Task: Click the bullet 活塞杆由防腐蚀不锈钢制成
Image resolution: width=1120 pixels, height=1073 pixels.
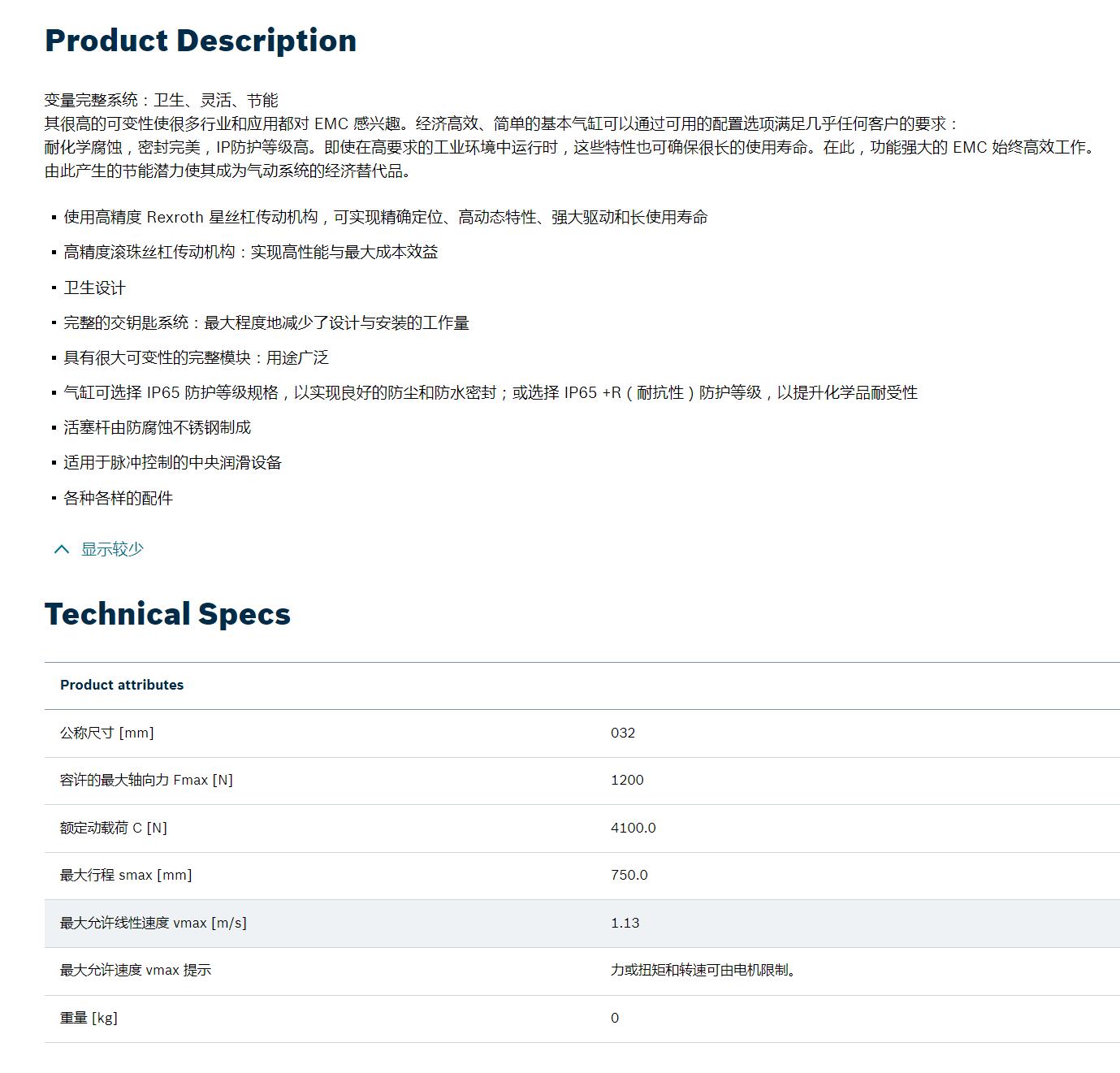Action: pyautogui.click(x=158, y=427)
